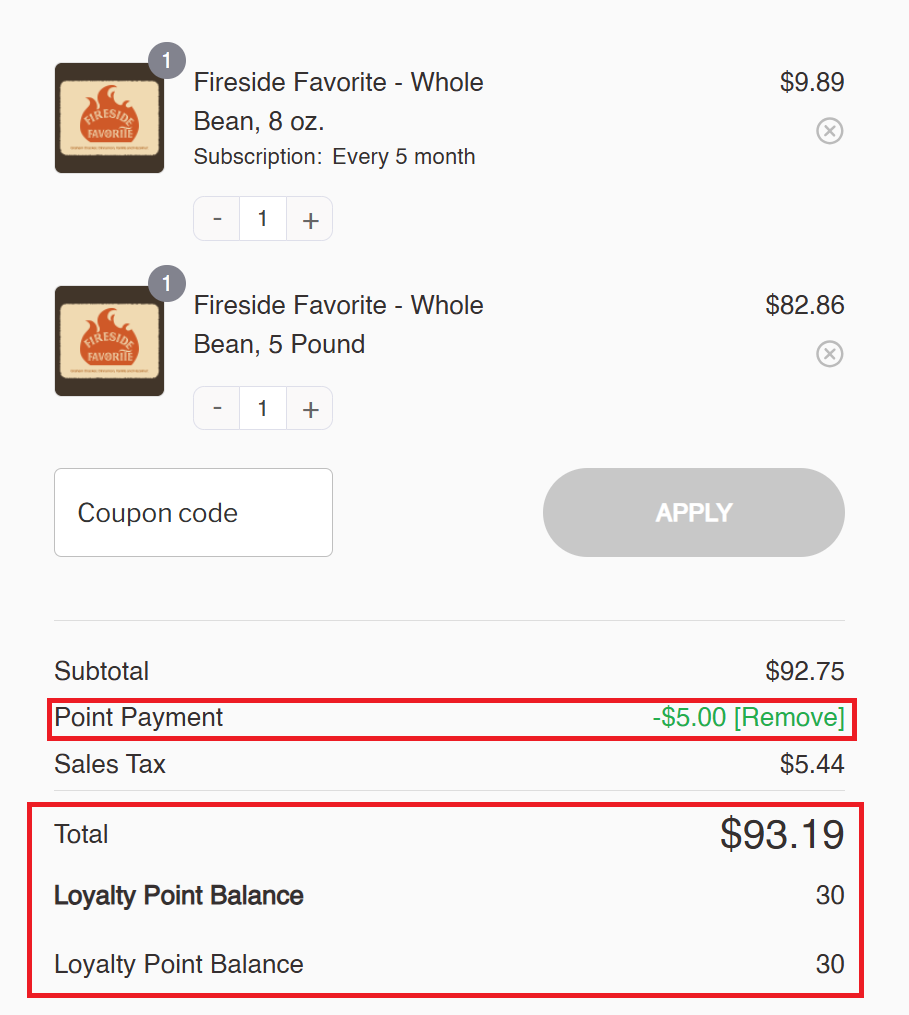This screenshot has height=1015, width=909.
Task: Click the Subscription Every 5 month text
Action: [x=335, y=157]
